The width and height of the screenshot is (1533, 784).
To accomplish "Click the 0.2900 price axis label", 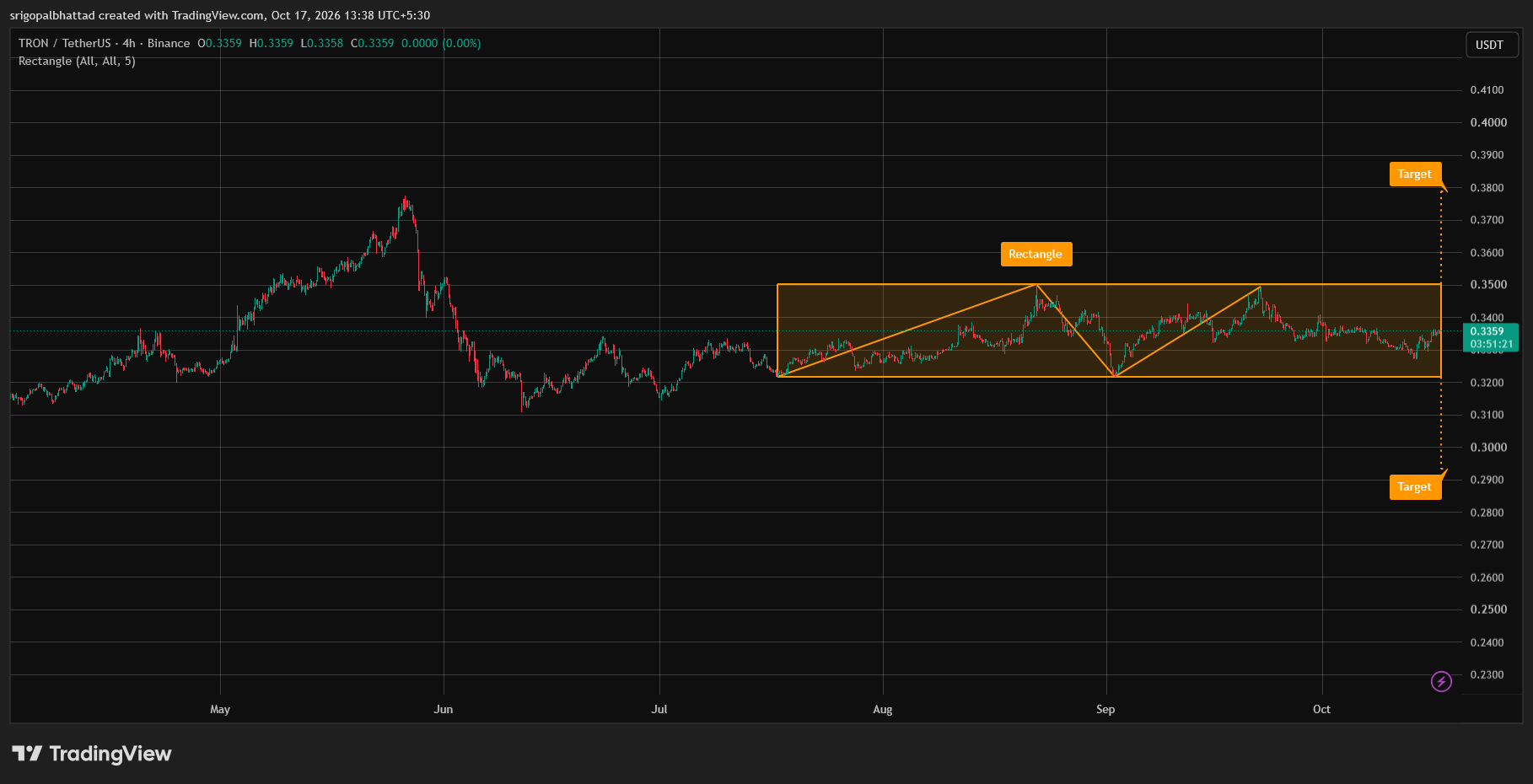I will click(1487, 480).
